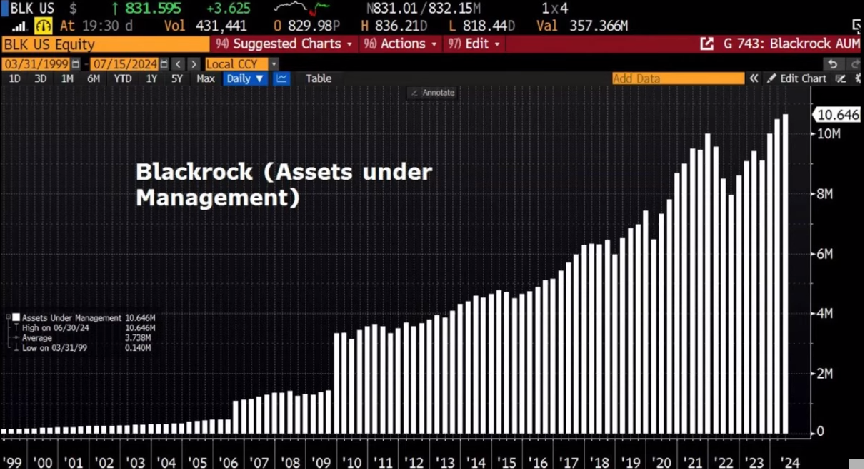Click Edit Chart label
This screenshot has width=864, height=469.
803,79
